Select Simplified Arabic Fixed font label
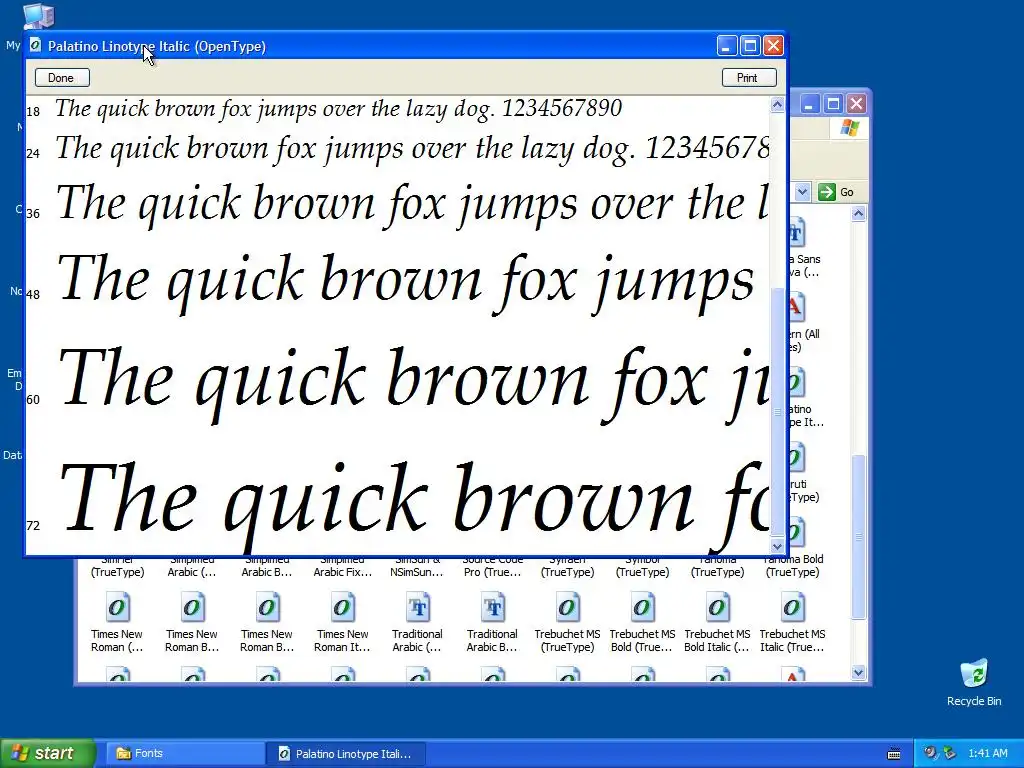This screenshot has height=768, width=1024. 342,566
